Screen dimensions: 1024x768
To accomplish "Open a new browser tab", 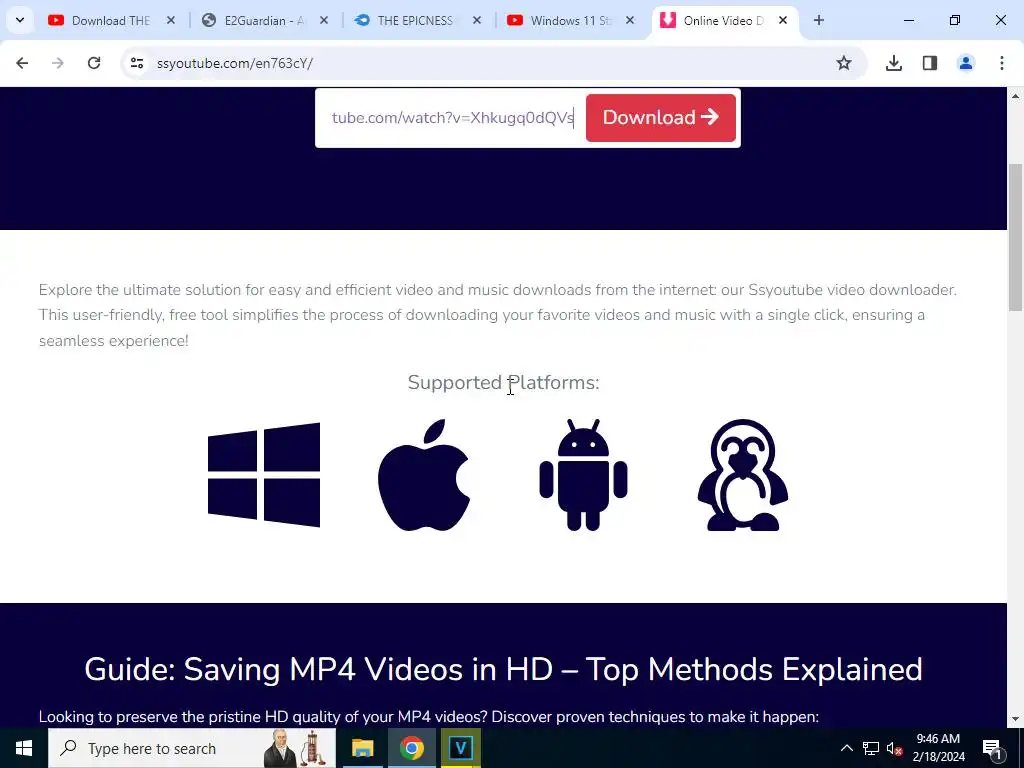I will [x=818, y=20].
